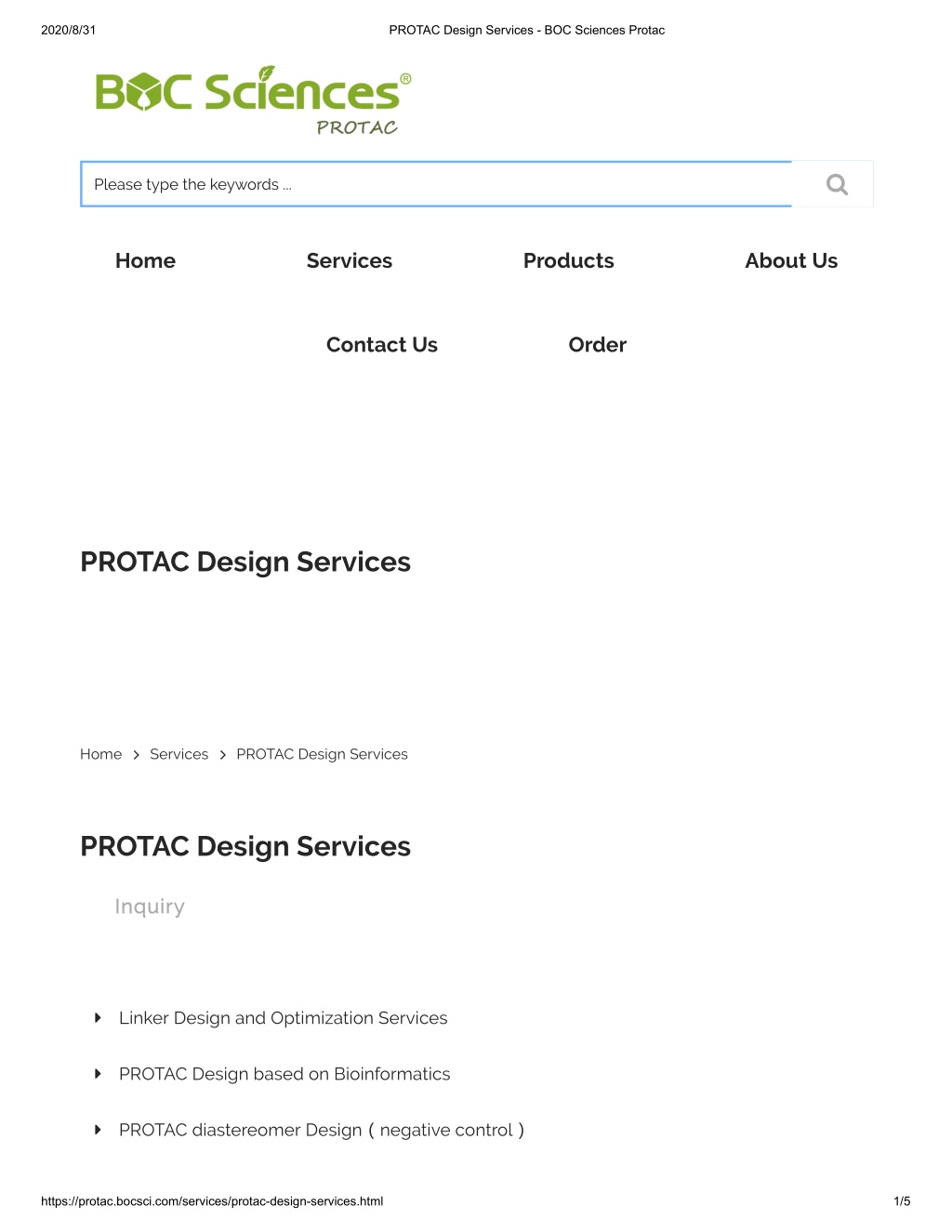Click the BOC Sciences PROTAC logo
The height and width of the screenshot is (1232, 952).
tap(253, 101)
